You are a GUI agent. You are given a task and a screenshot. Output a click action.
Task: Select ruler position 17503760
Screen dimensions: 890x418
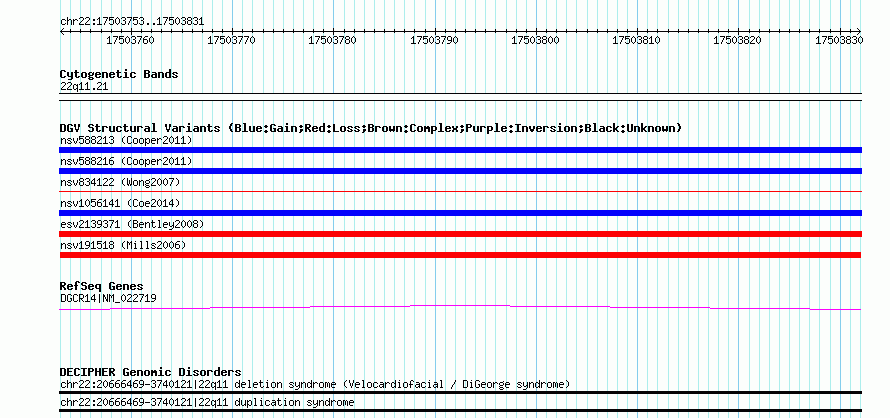coord(130,40)
